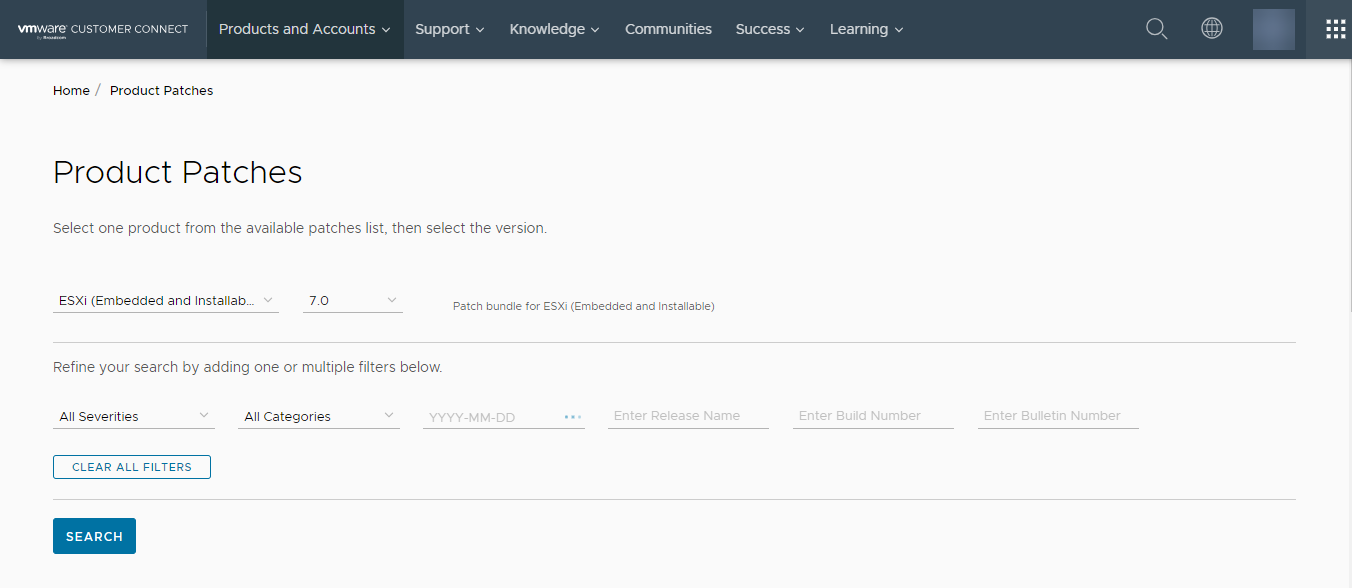The width and height of the screenshot is (1352, 588).
Task: Click CLEAR ALL FILTERS button
Action: pyautogui.click(x=132, y=467)
